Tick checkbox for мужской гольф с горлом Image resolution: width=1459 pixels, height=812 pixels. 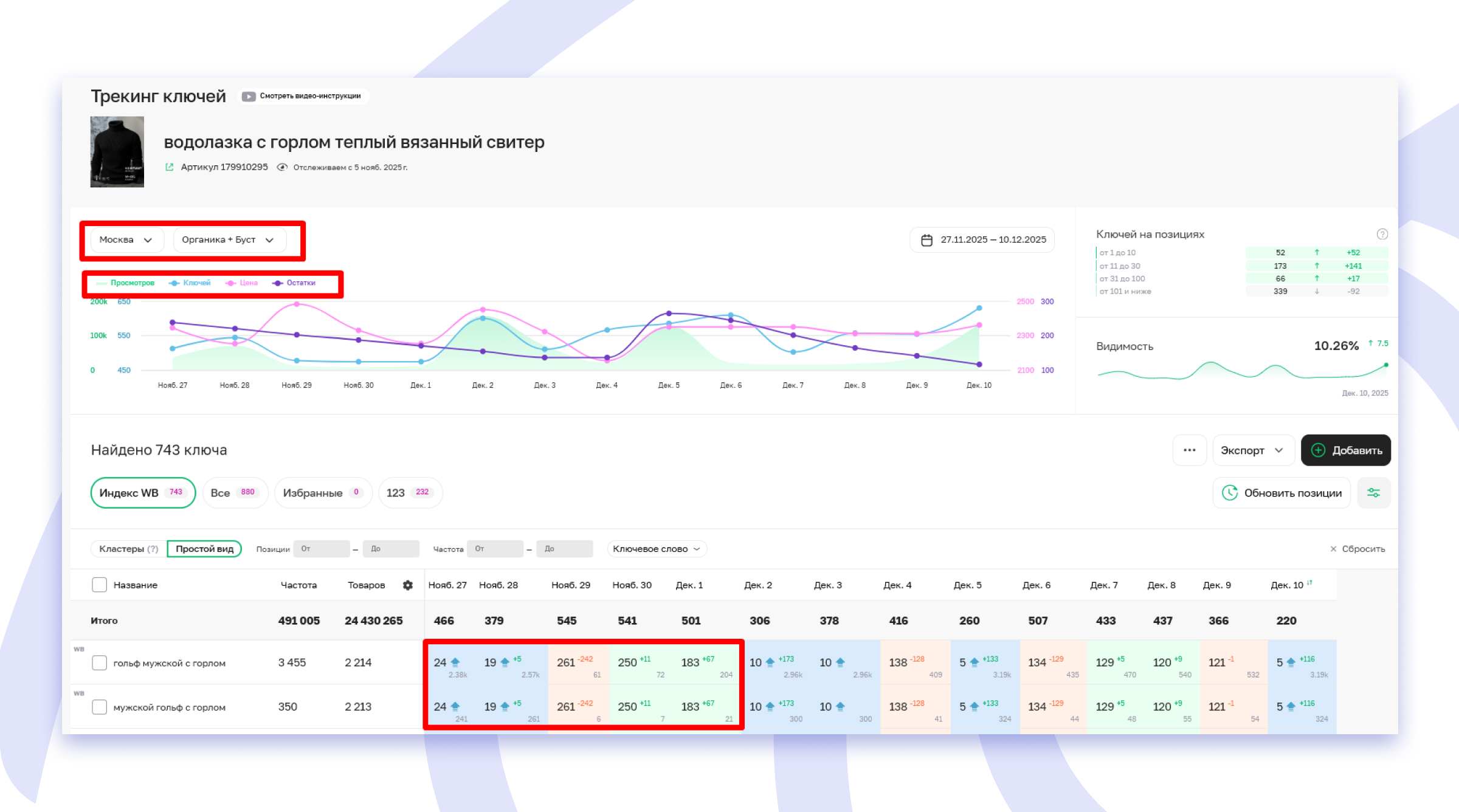click(99, 707)
